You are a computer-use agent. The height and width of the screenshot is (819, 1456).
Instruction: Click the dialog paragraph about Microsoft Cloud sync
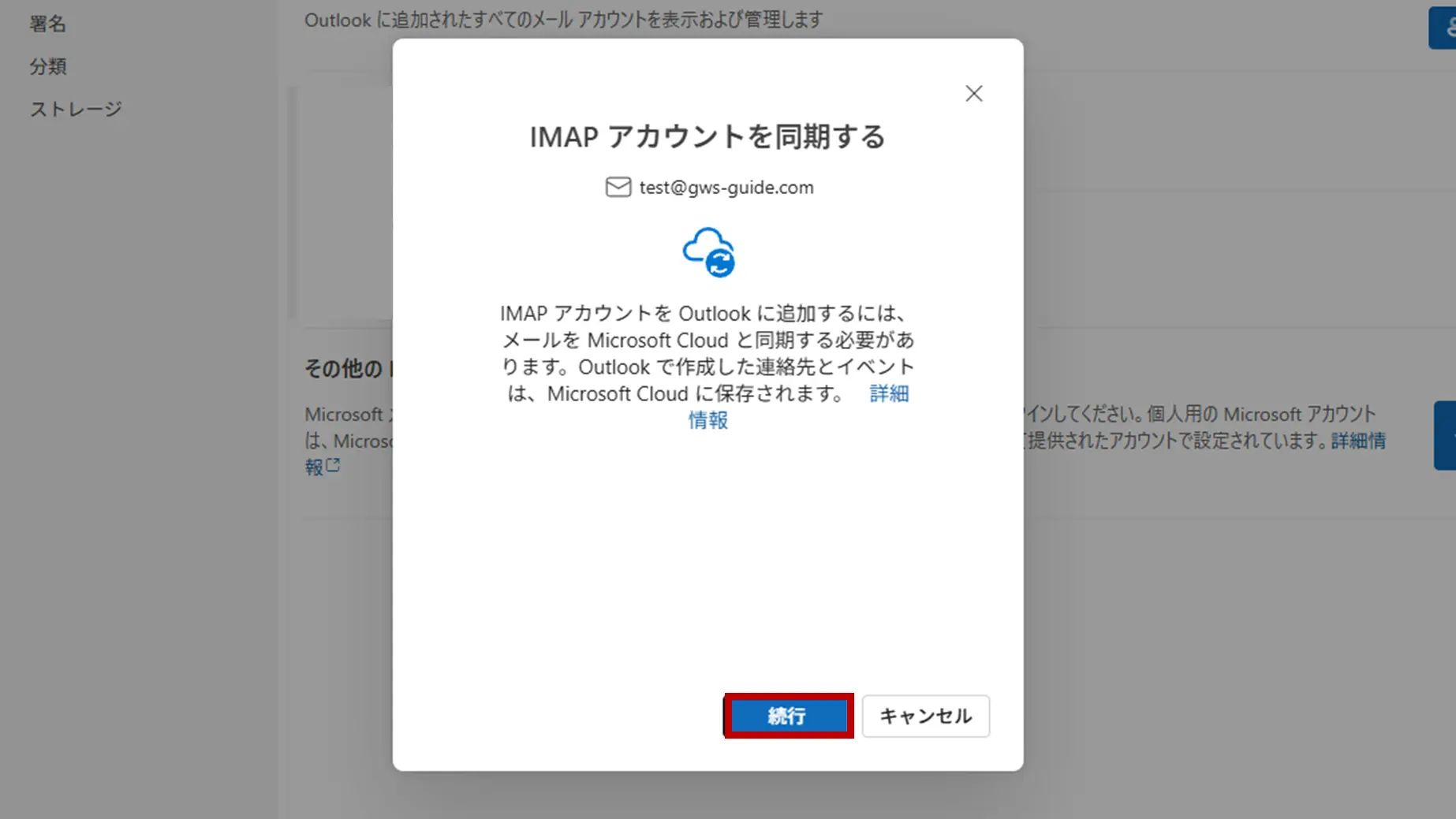pos(707,353)
